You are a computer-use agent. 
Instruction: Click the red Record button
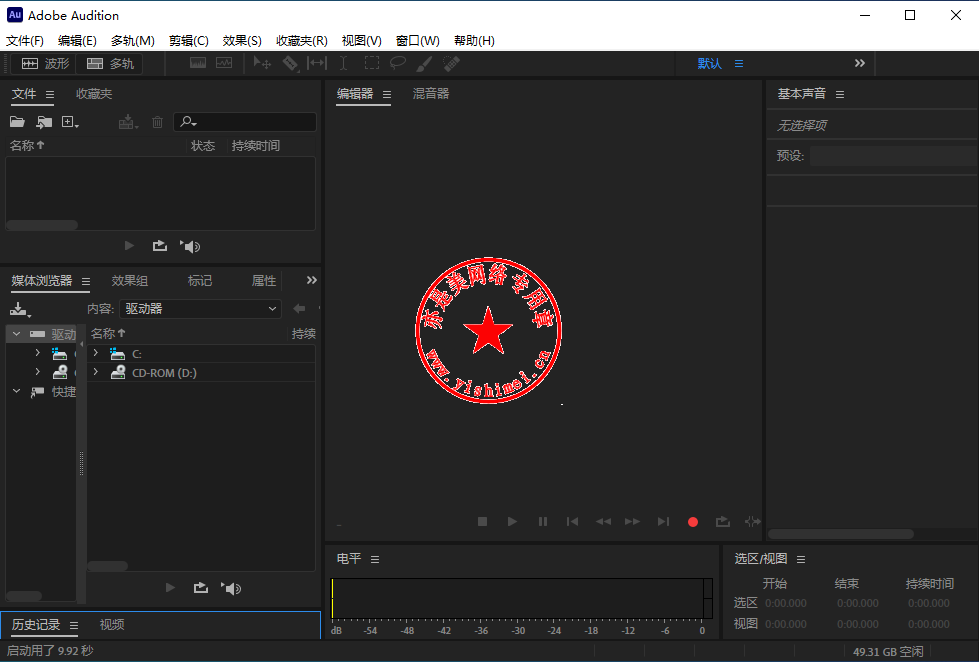tap(692, 521)
